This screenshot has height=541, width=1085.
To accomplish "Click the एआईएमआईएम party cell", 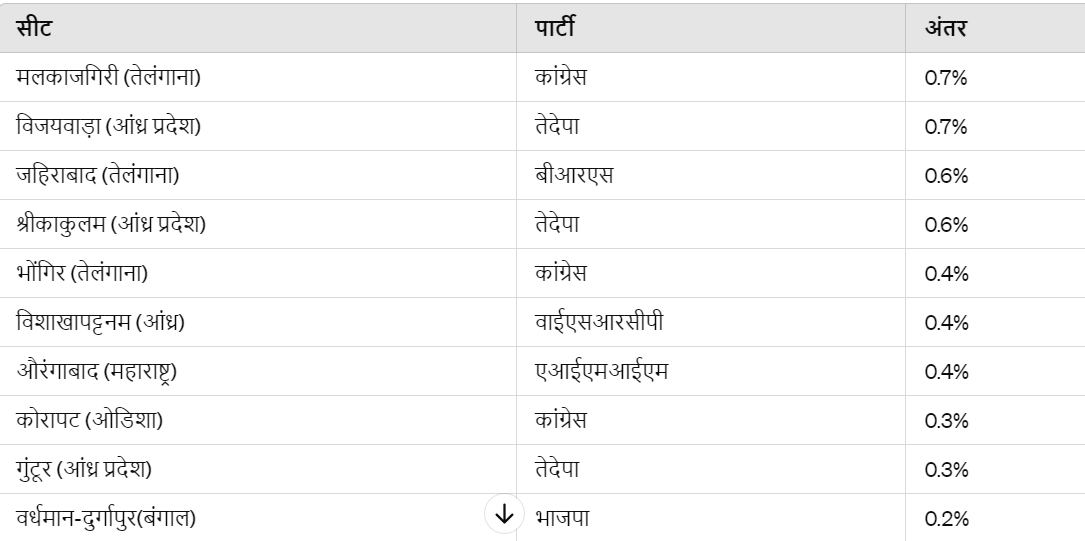I will click(x=711, y=372).
